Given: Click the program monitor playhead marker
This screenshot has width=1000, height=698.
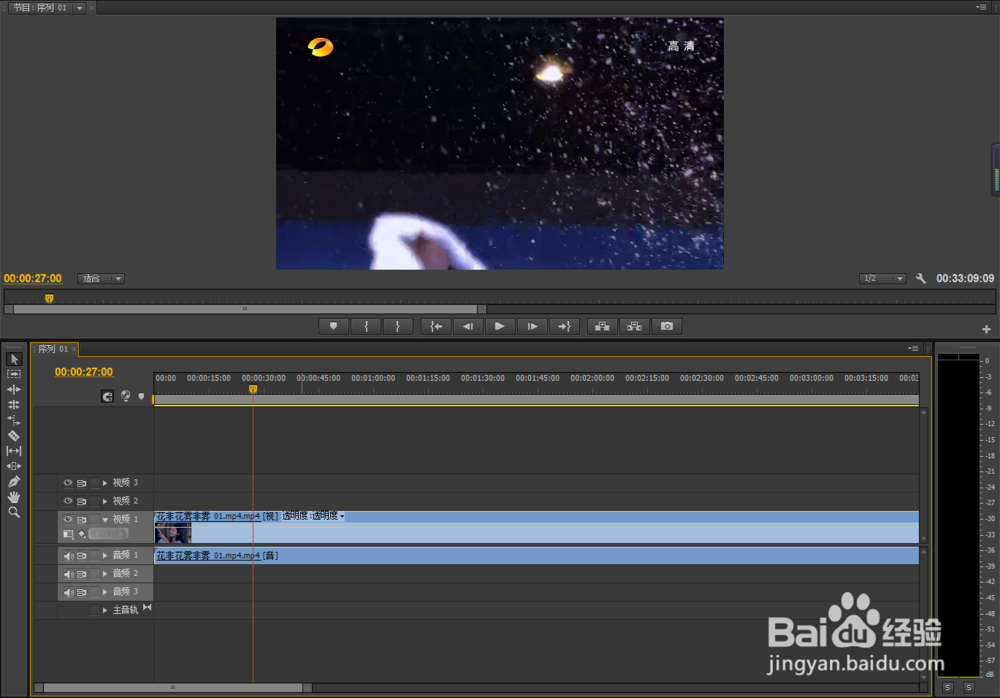Looking at the screenshot, I should coord(49,298).
